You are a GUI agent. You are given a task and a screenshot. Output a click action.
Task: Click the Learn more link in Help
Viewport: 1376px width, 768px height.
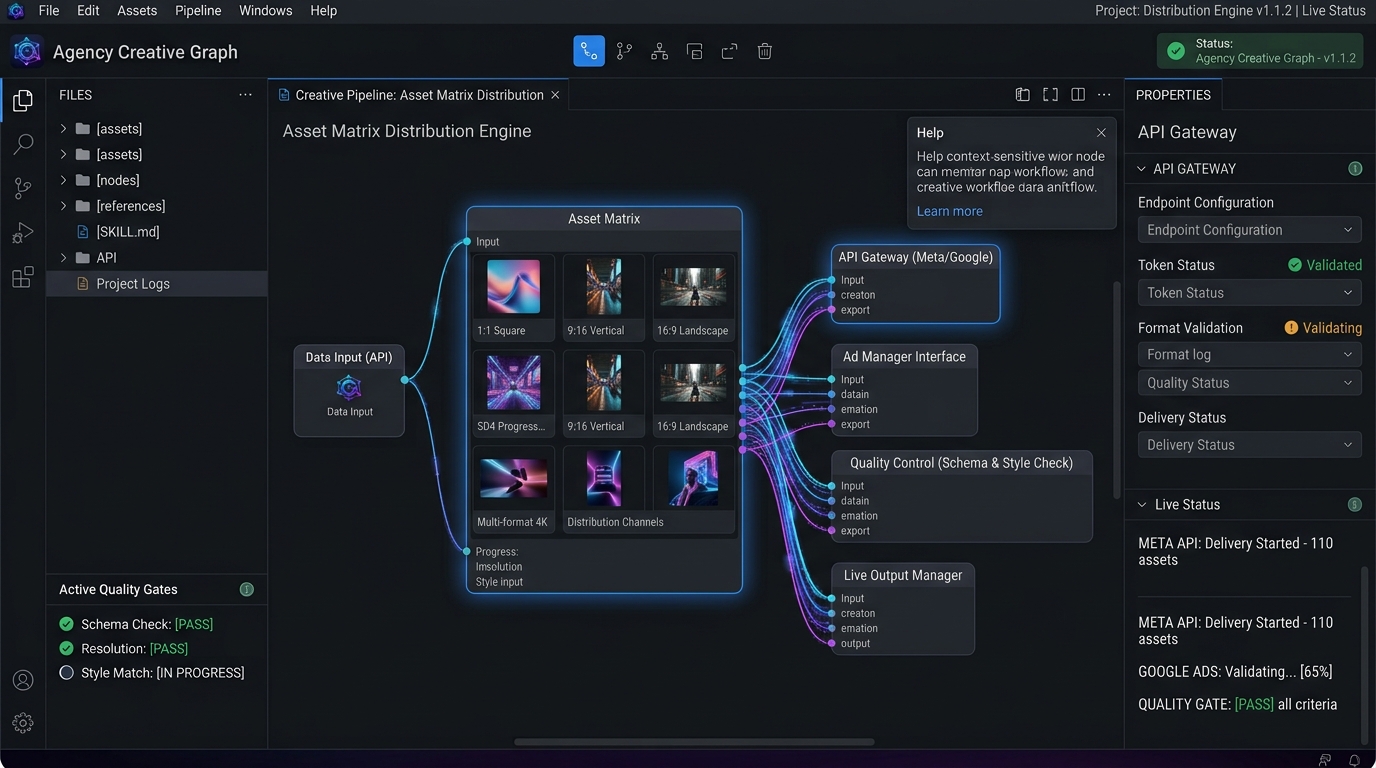click(x=950, y=211)
